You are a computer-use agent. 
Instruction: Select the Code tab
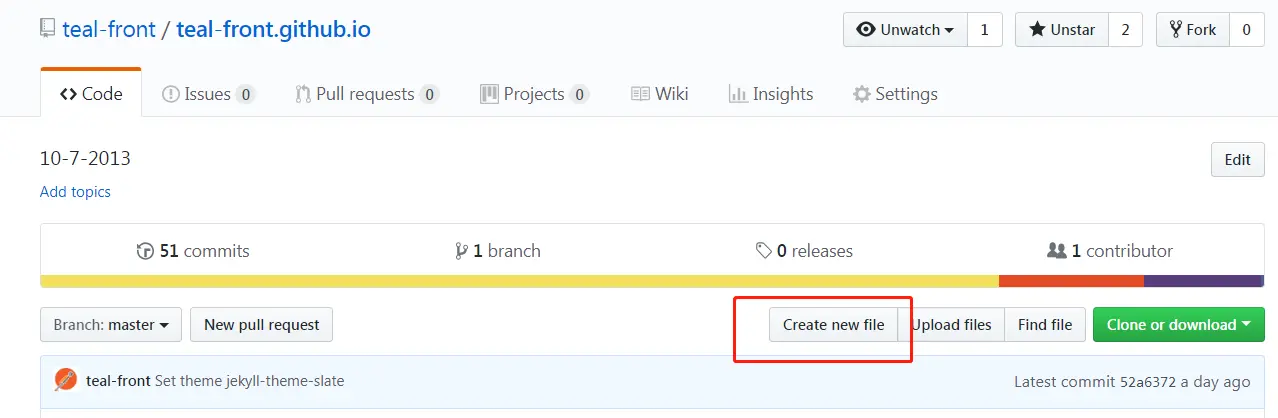click(91, 94)
